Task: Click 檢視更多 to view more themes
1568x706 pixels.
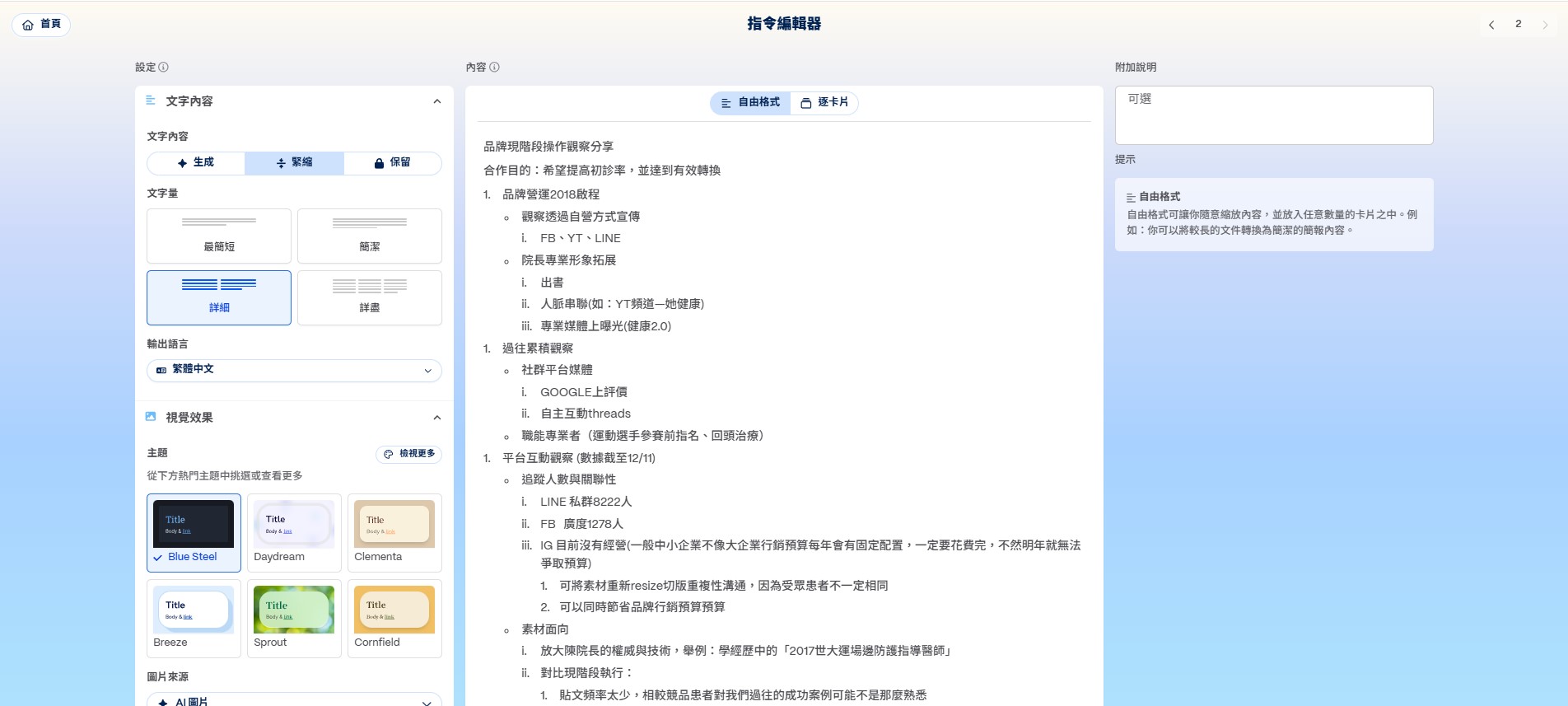Action: click(x=409, y=454)
